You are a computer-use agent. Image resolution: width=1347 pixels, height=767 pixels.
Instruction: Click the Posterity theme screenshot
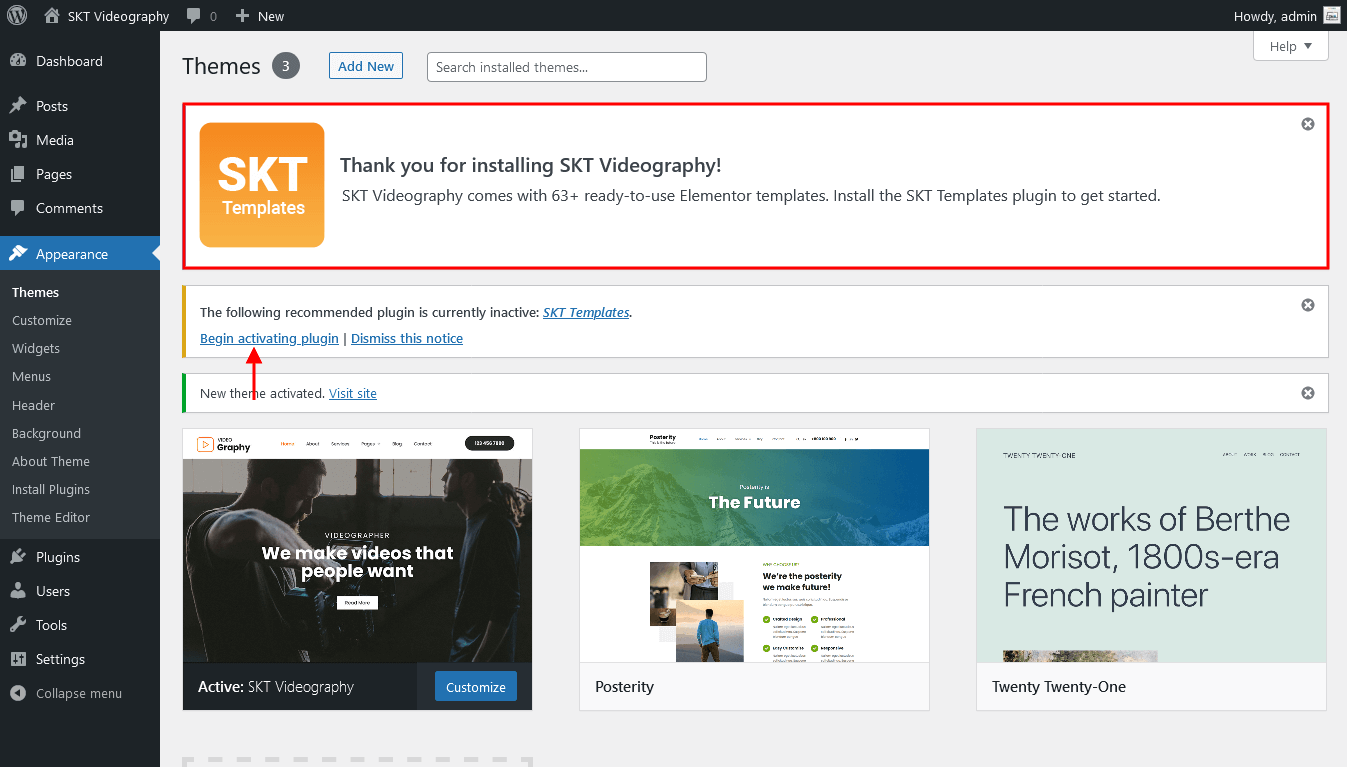[x=754, y=546]
